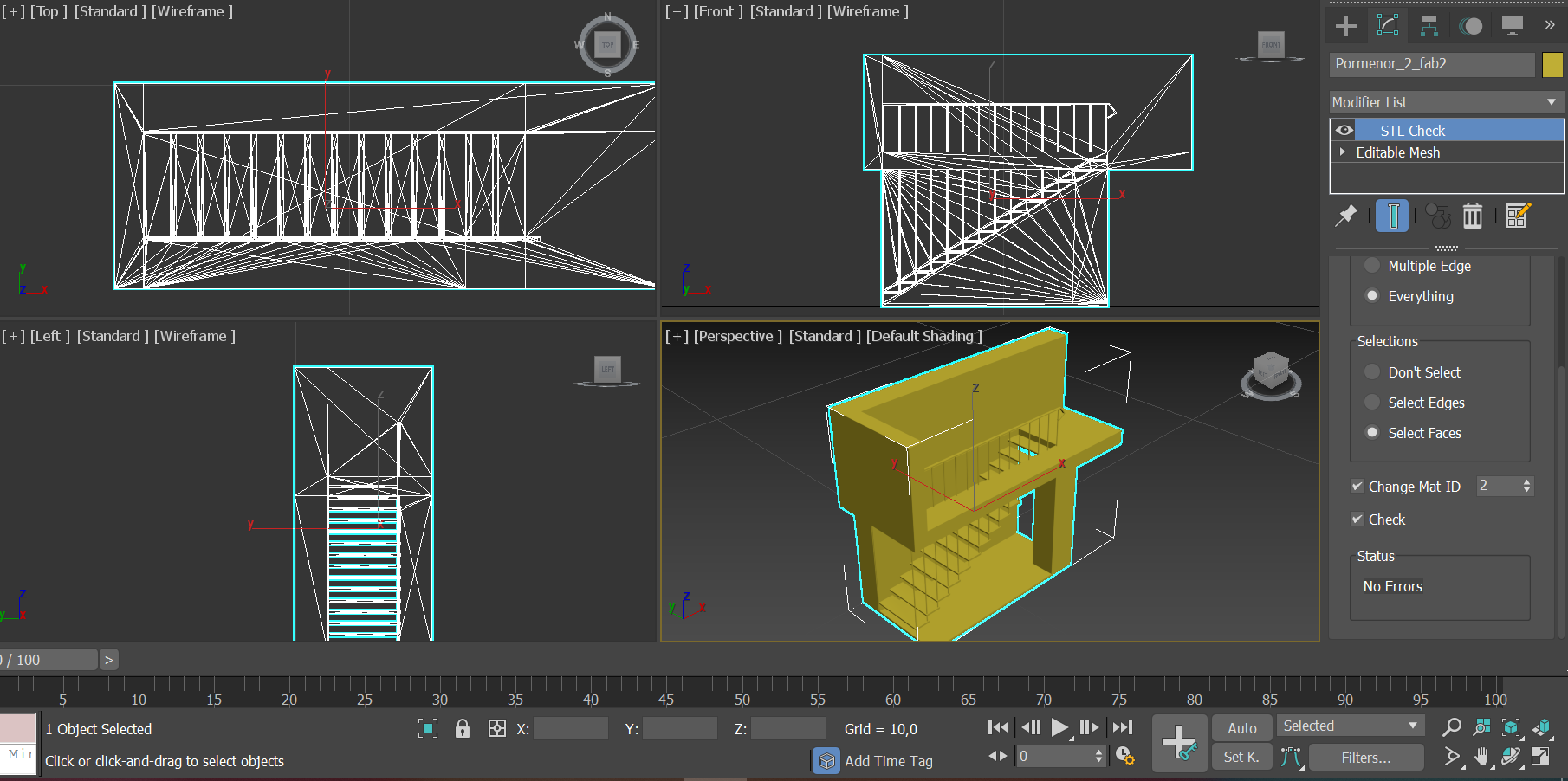Toggle STL Check modifier eye visibility
This screenshot has height=781, width=1568.
[x=1344, y=131]
